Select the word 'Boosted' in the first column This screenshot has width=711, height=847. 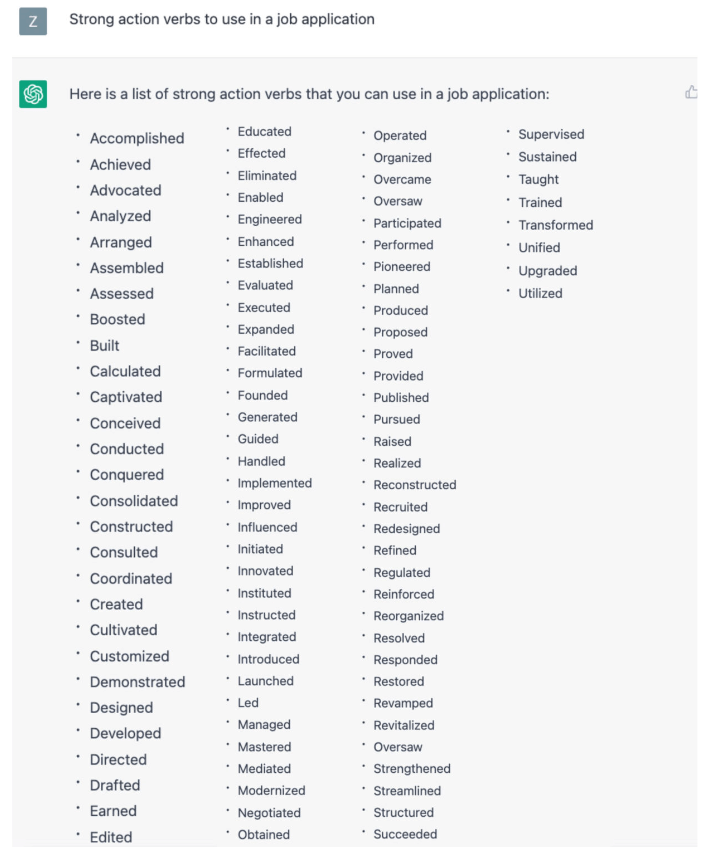(117, 319)
